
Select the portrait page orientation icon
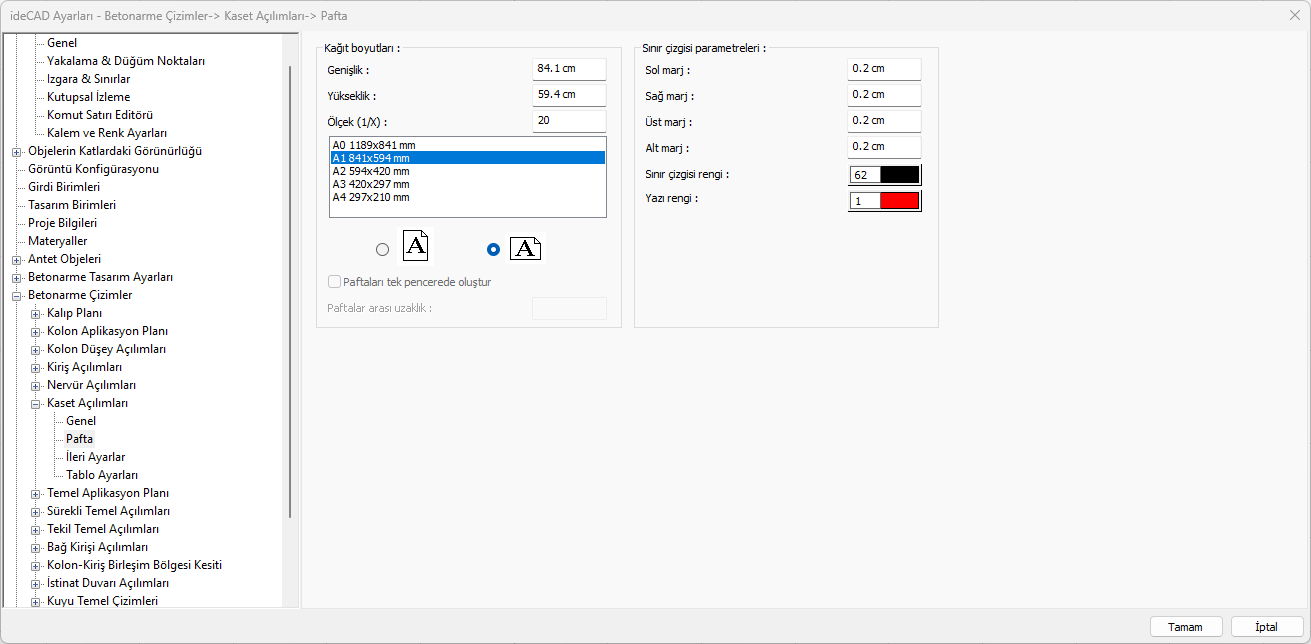[x=416, y=247]
